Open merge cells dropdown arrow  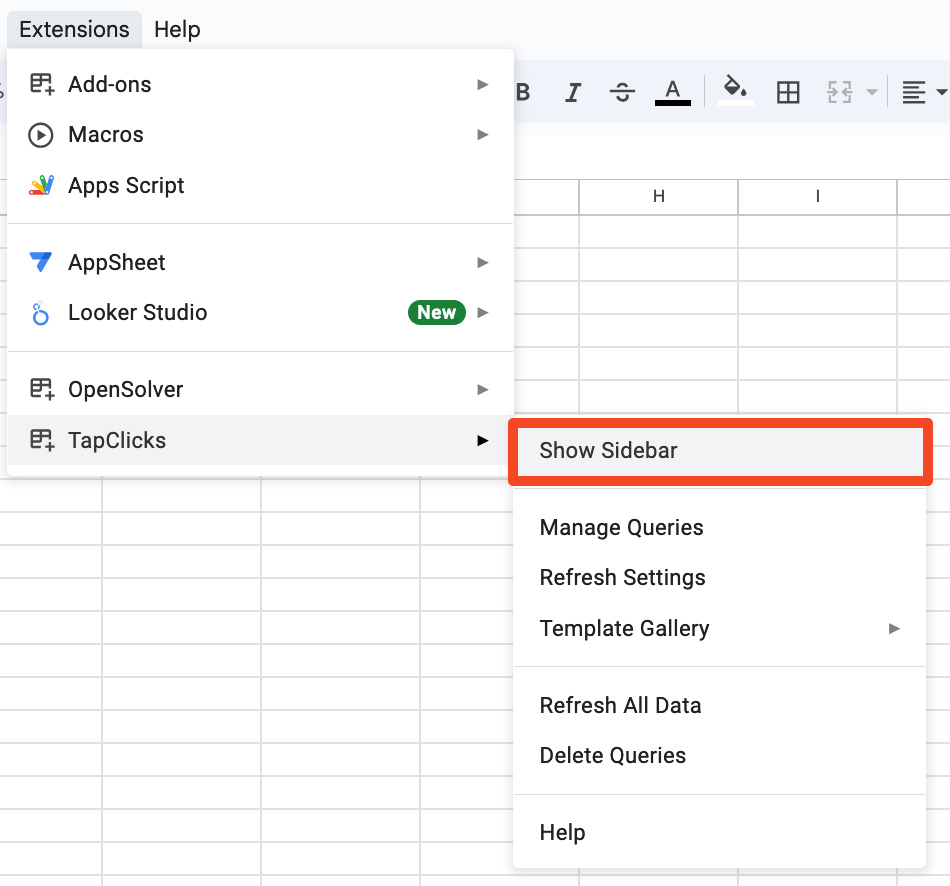point(872,92)
